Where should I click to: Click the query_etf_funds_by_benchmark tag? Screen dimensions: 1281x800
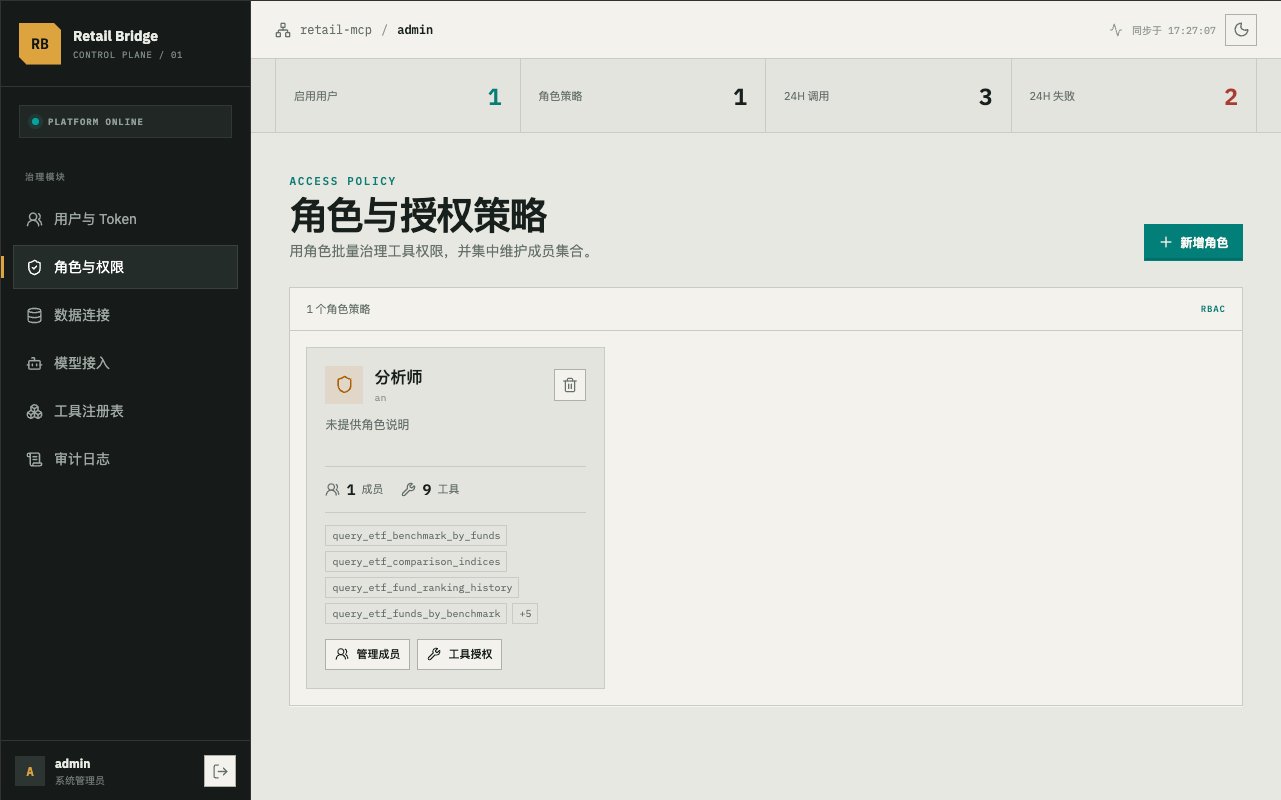pyautogui.click(x=416, y=613)
